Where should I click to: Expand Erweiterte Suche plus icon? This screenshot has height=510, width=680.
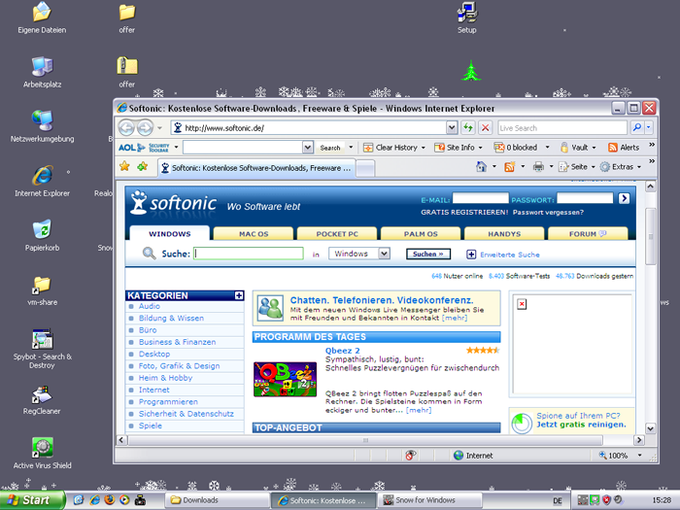click(471, 254)
